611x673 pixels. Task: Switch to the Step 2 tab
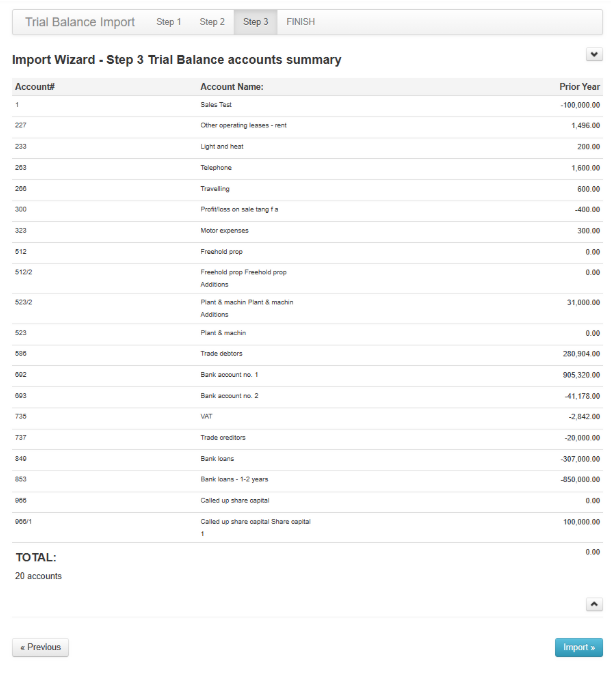click(x=212, y=22)
